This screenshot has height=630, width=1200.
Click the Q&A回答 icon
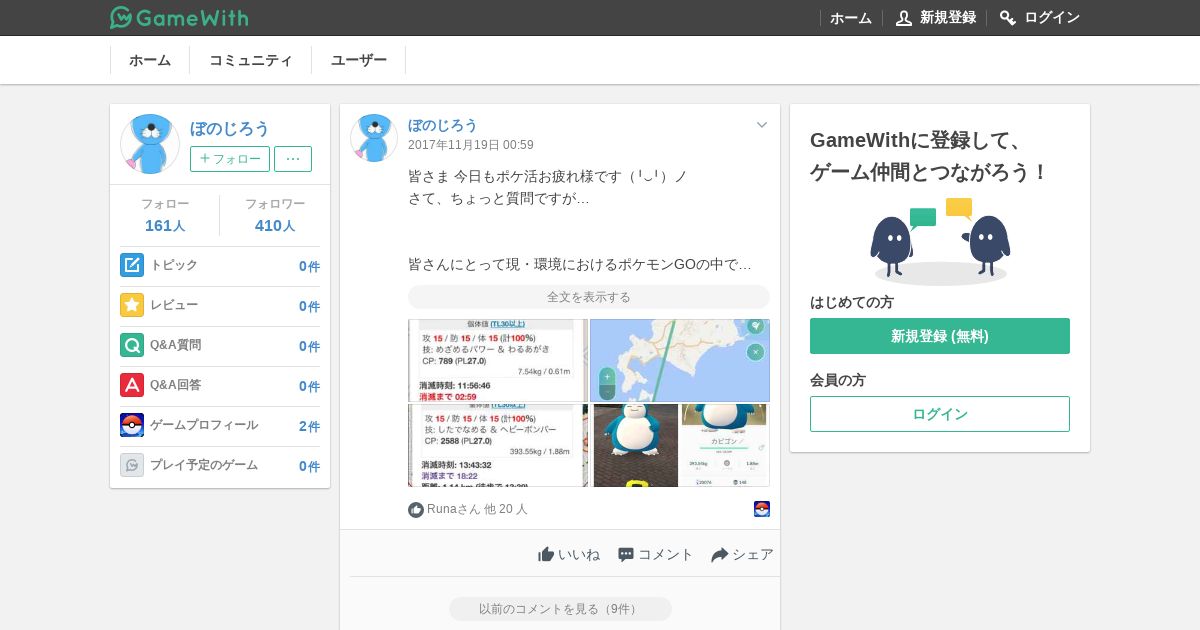(x=132, y=385)
